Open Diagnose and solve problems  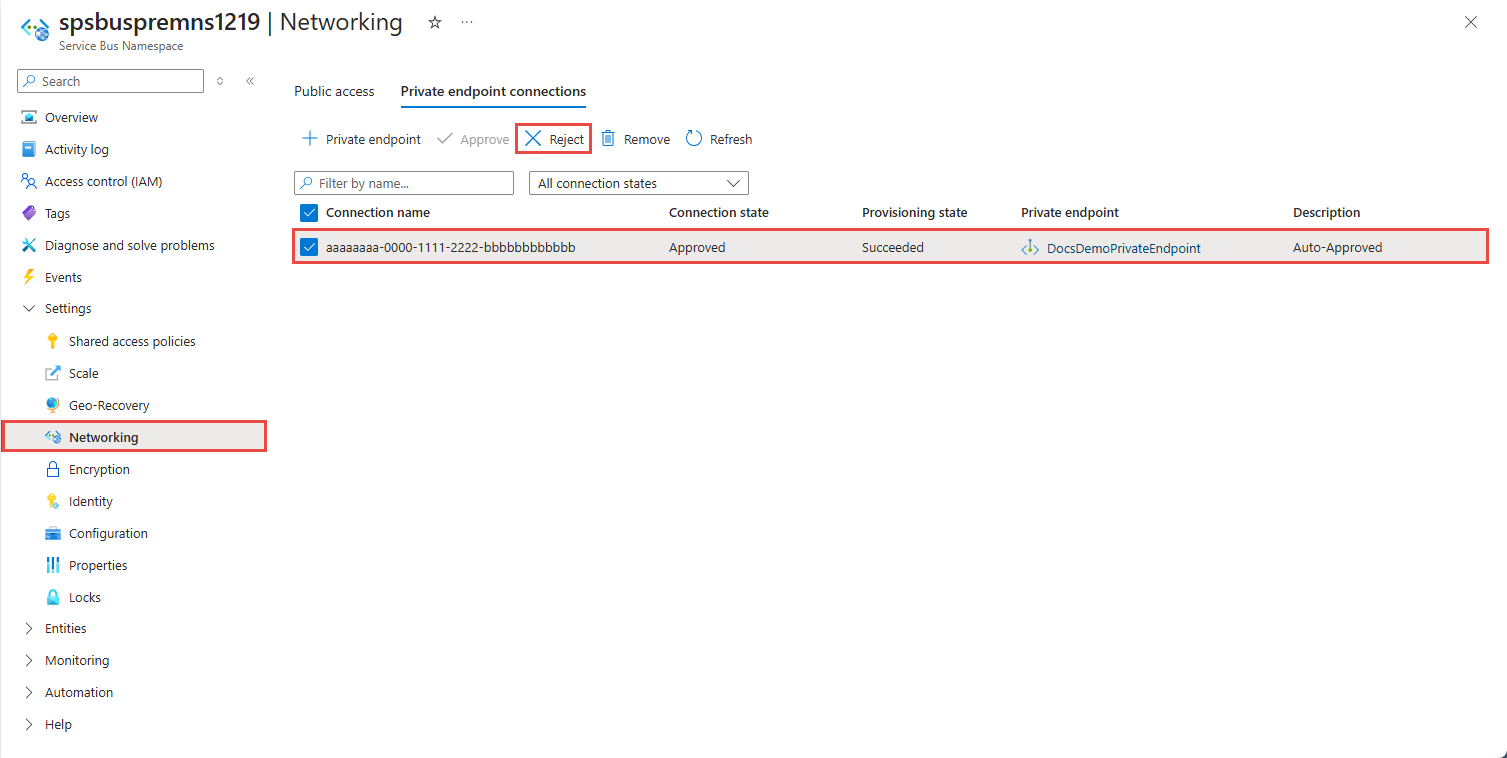point(130,245)
